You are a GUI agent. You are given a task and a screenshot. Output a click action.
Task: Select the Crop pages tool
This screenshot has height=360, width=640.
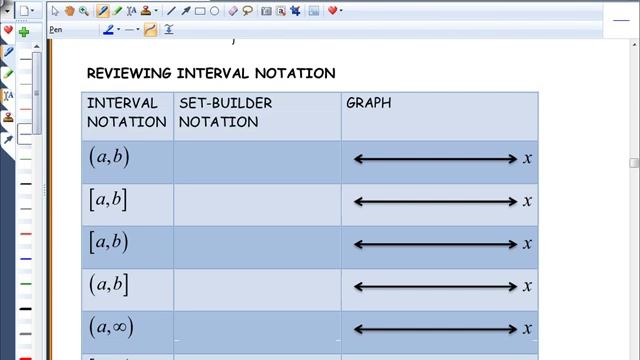click(x=295, y=11)
